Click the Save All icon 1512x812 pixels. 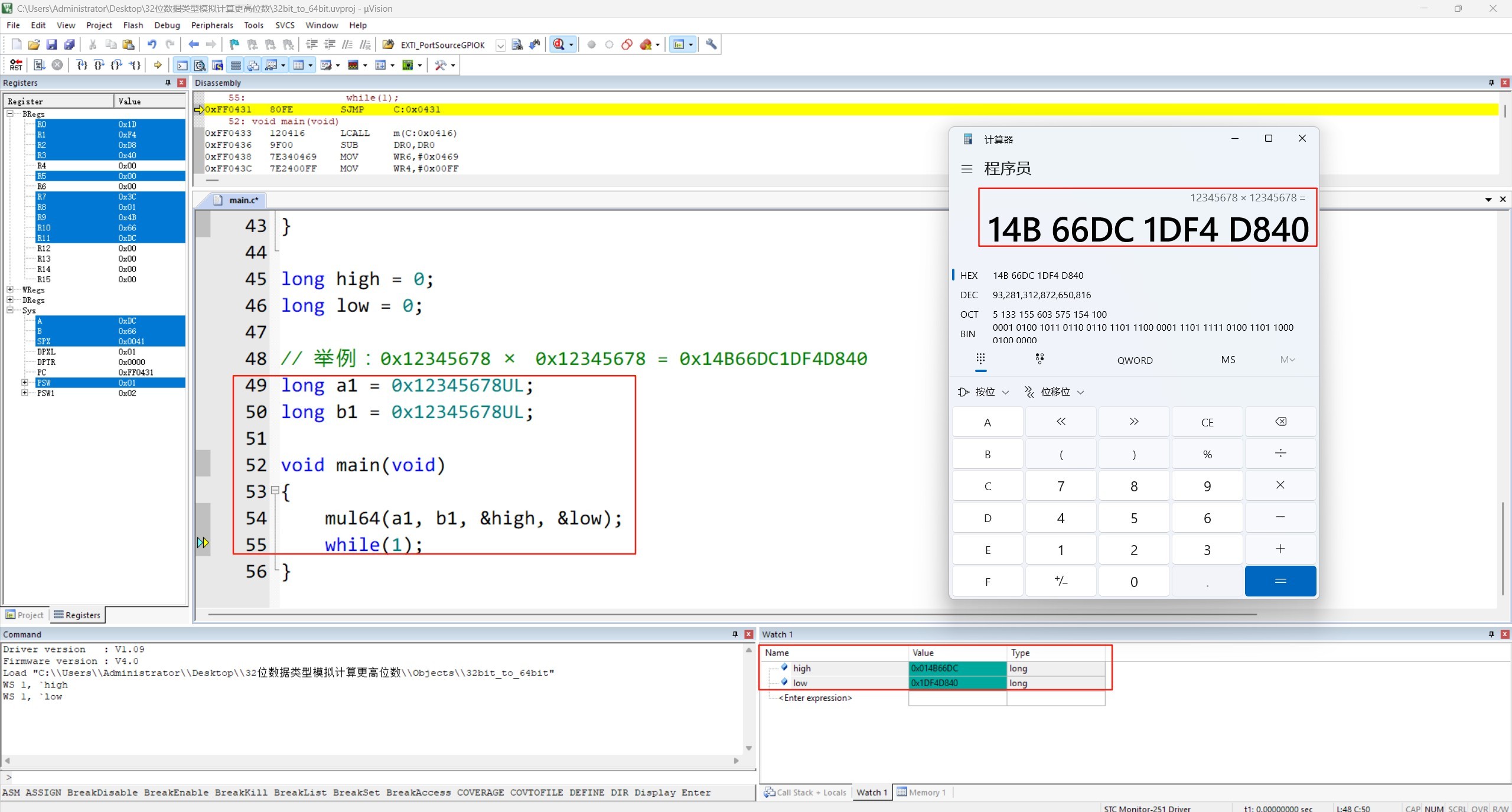[69, 44]
